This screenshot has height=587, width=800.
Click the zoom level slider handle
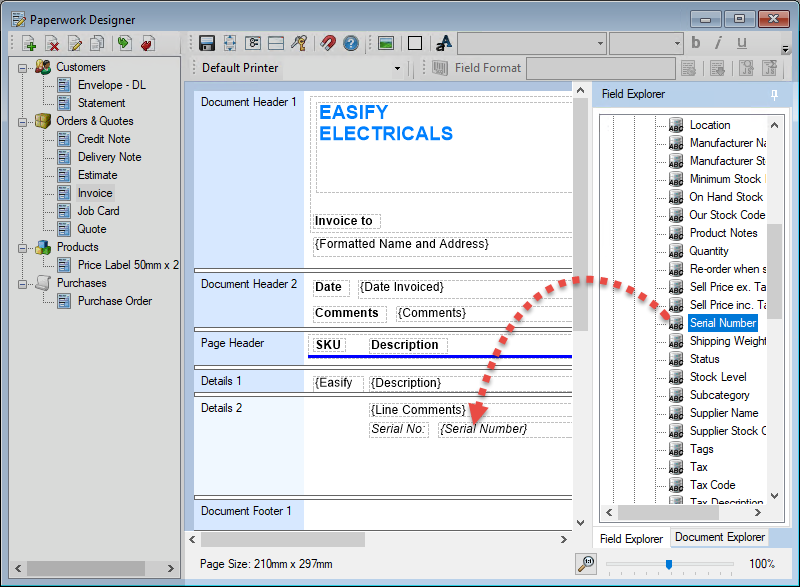click(668, 564)
